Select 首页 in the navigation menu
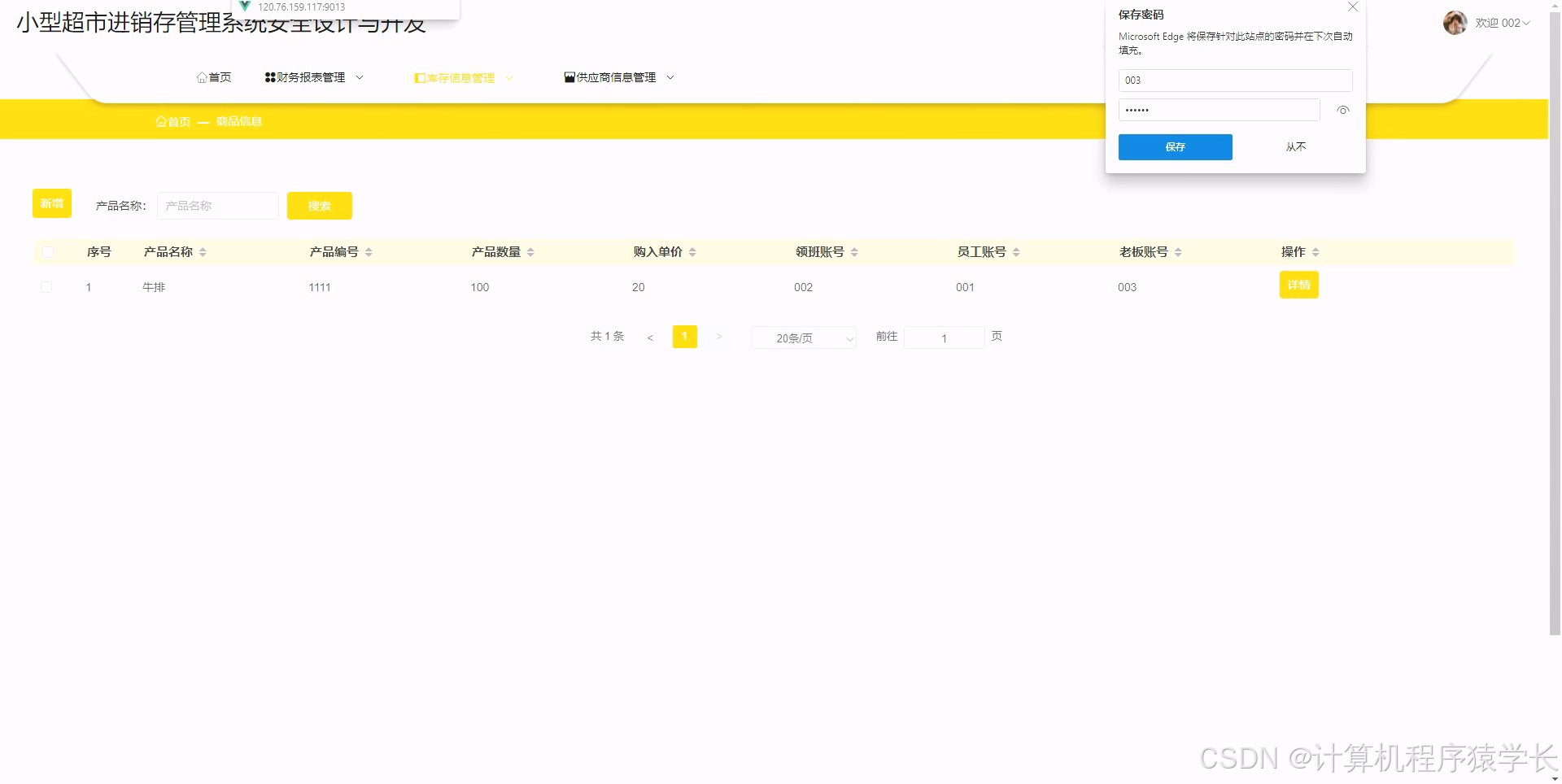 pos(214,77)
